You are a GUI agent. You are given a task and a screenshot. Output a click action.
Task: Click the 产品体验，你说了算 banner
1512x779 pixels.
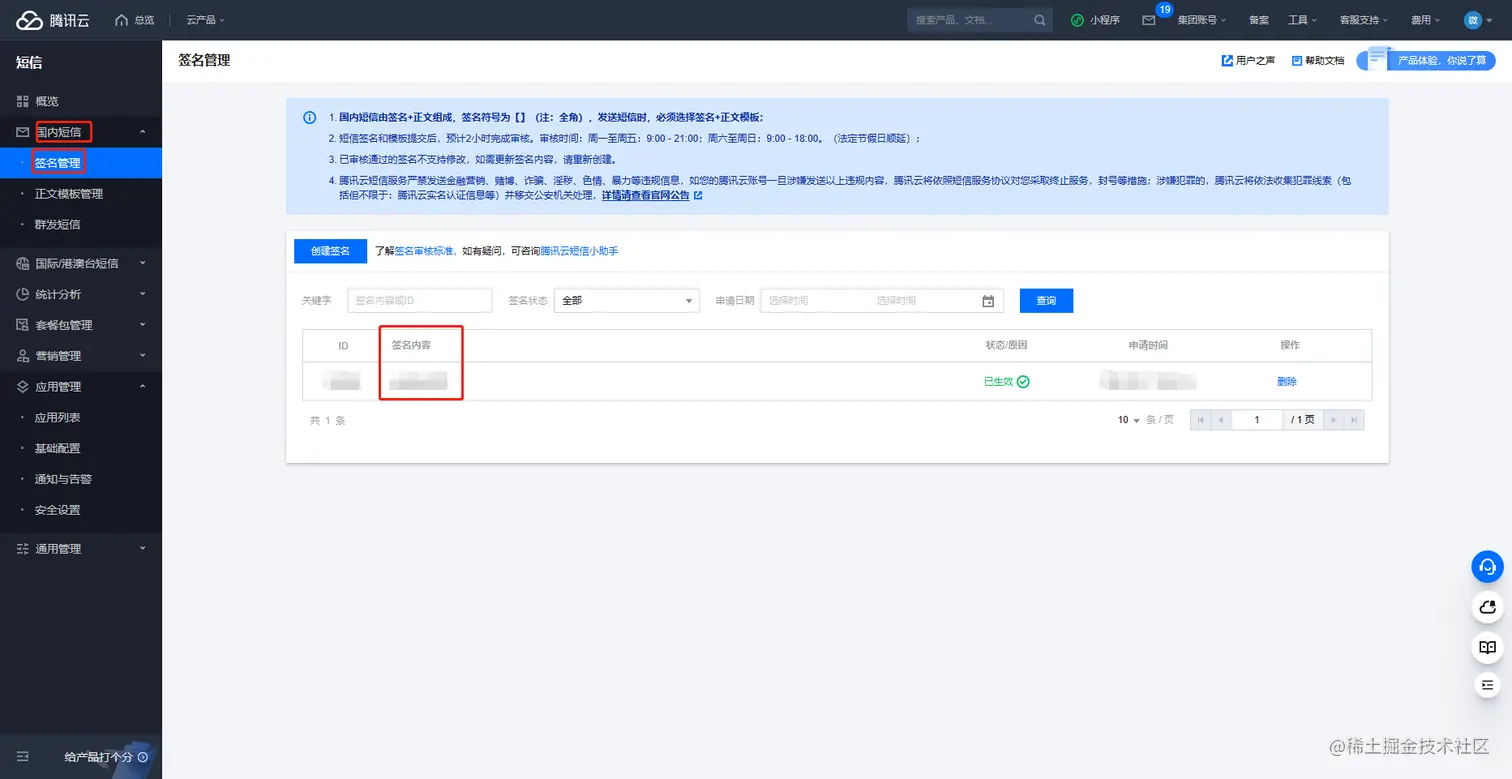pos(1426,61)
